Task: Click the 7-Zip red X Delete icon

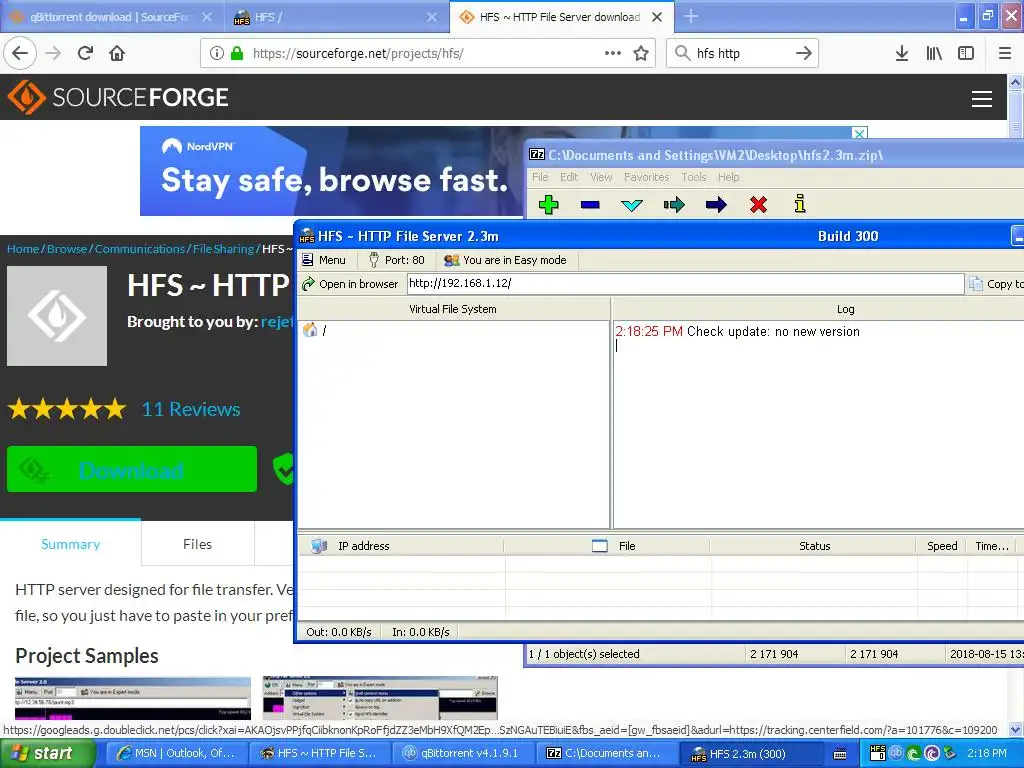Action: pos(758,205)
